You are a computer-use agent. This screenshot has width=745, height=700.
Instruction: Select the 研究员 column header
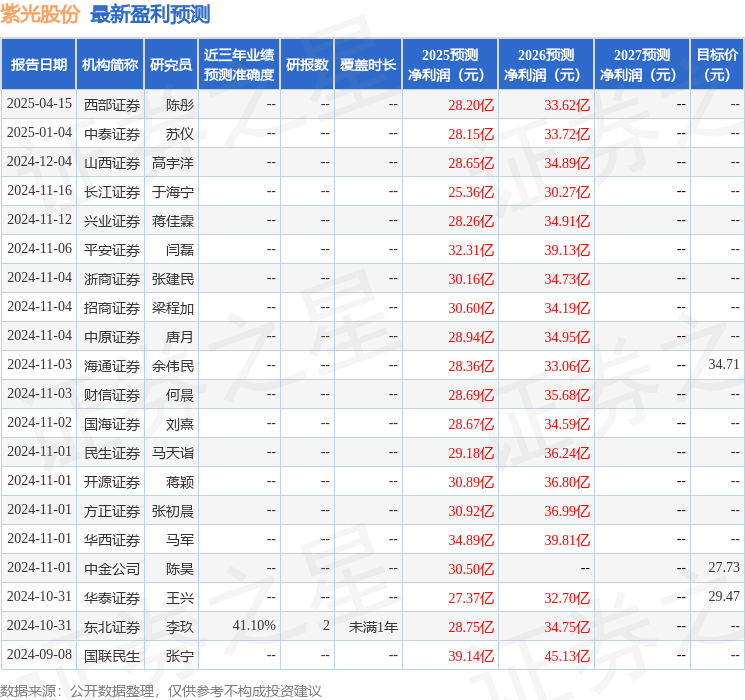point(171,65)
